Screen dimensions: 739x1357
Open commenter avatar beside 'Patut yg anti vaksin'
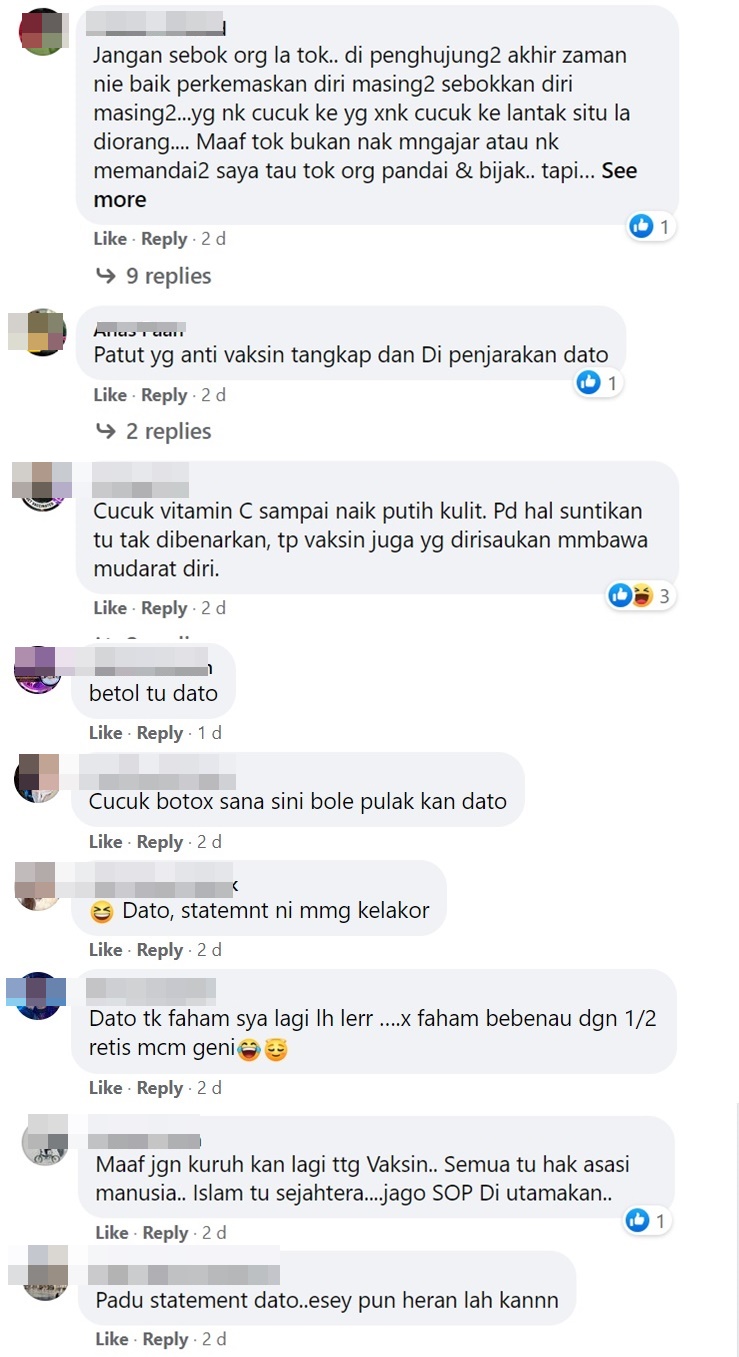pyautogui.click(x=43, y=332)
